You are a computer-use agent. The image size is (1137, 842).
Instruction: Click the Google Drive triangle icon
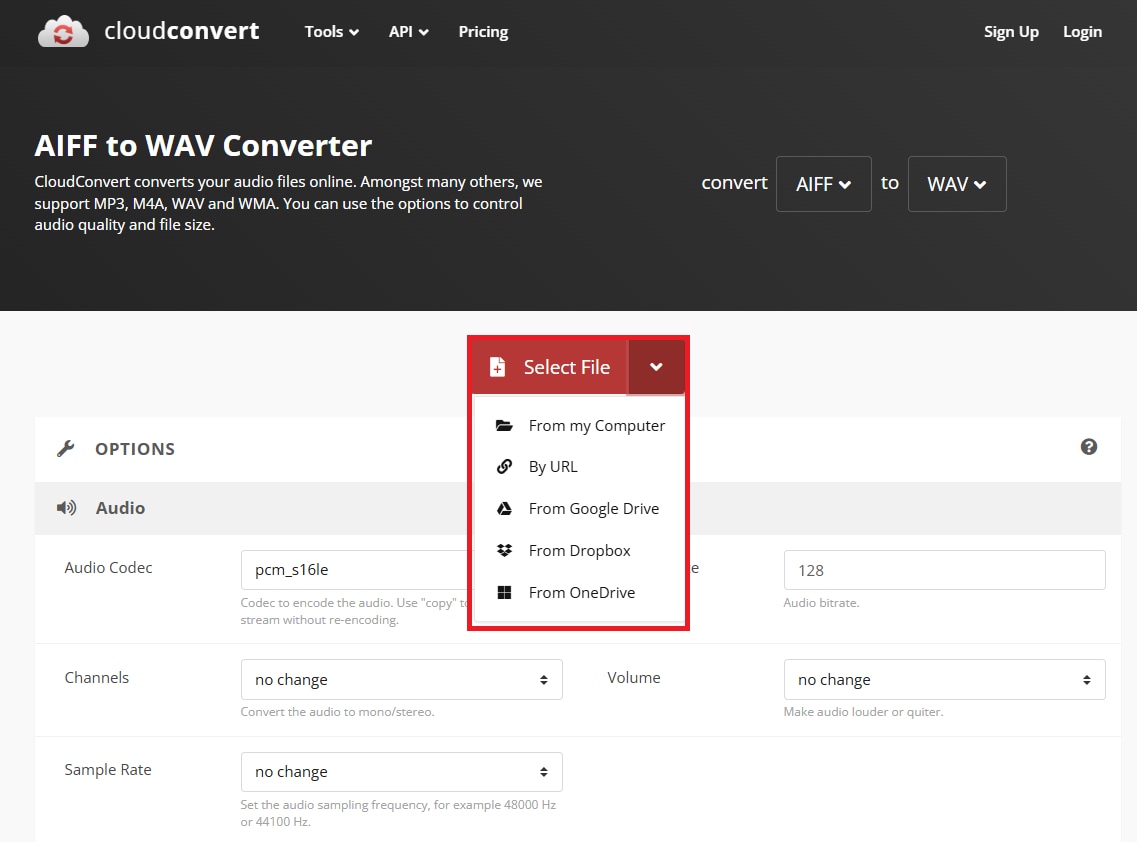pyautogui.click(x=504, y=508)
